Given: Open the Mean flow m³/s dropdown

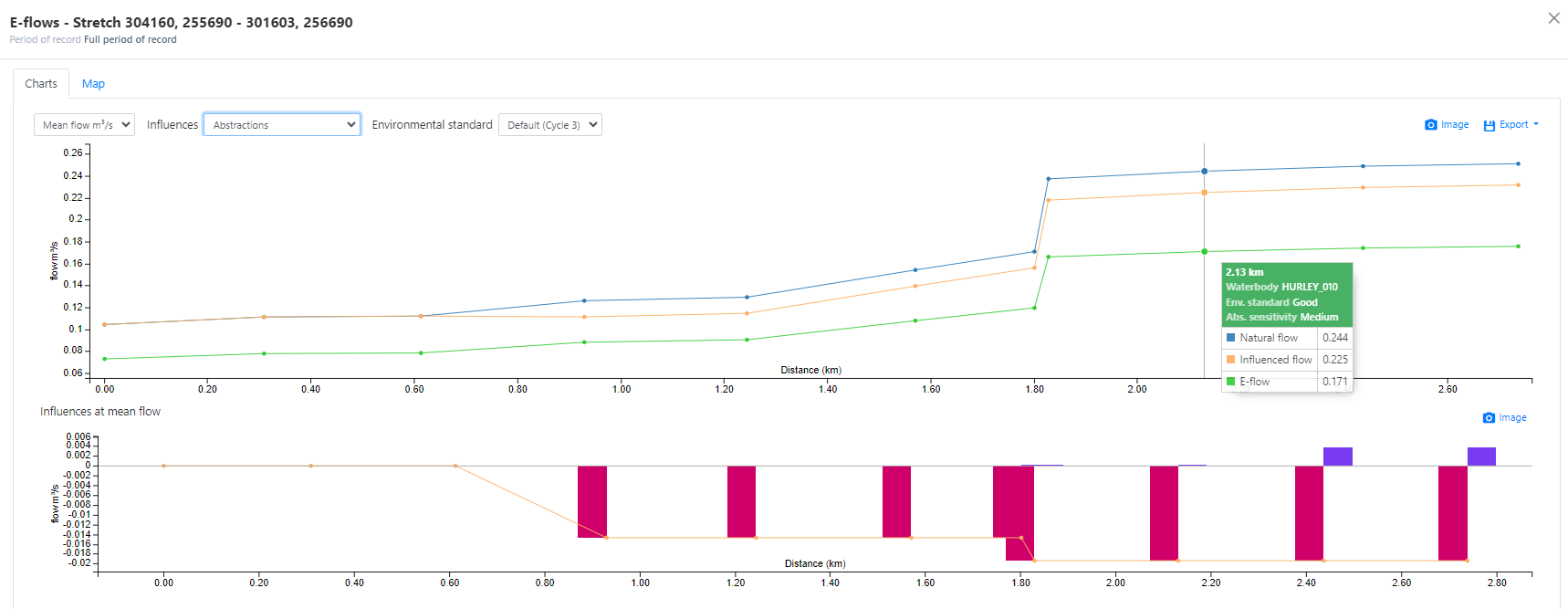Looking at the screenshot, I should coord(84,125).
